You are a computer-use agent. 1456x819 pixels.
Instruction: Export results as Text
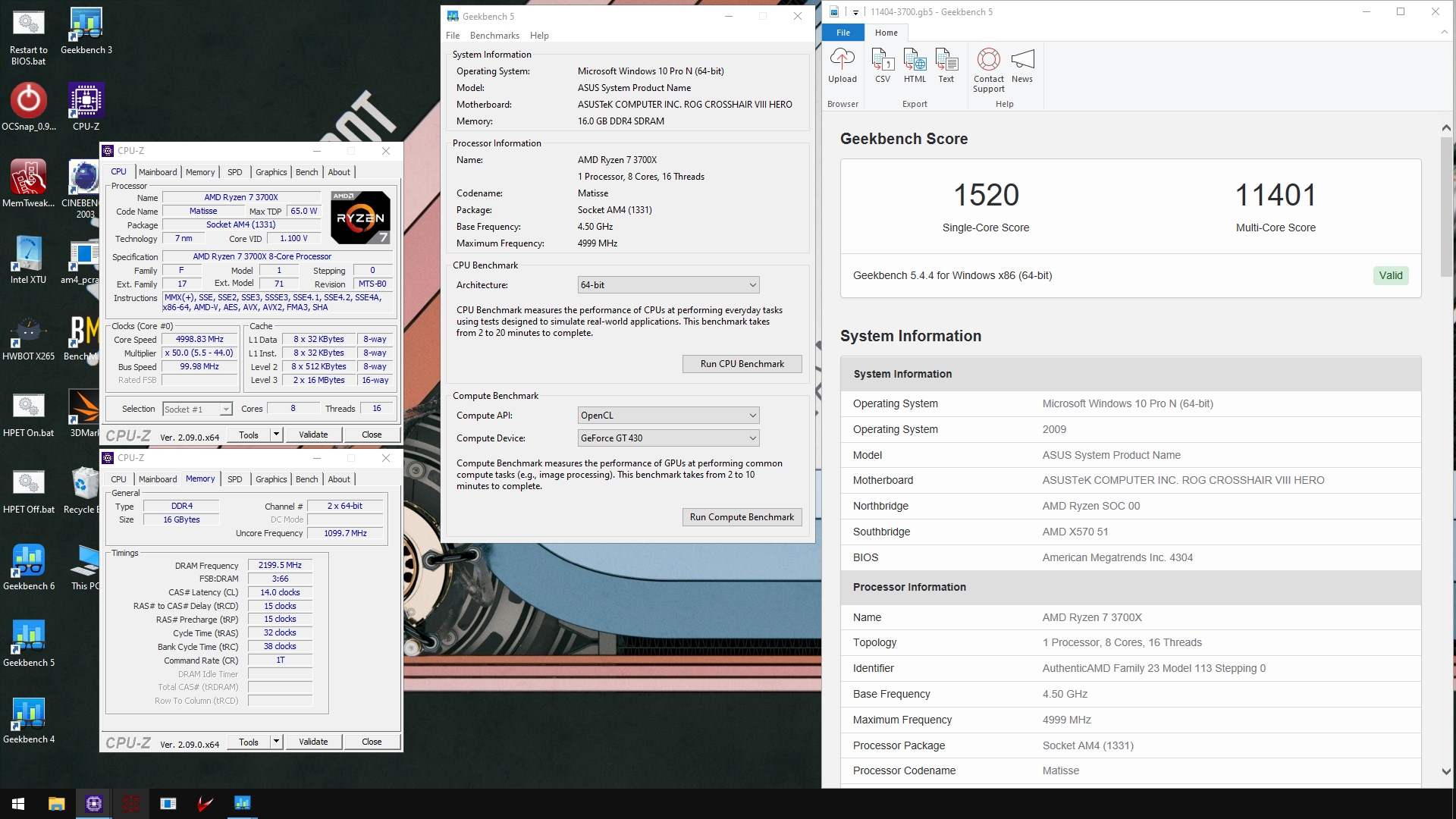pos(946,65)
